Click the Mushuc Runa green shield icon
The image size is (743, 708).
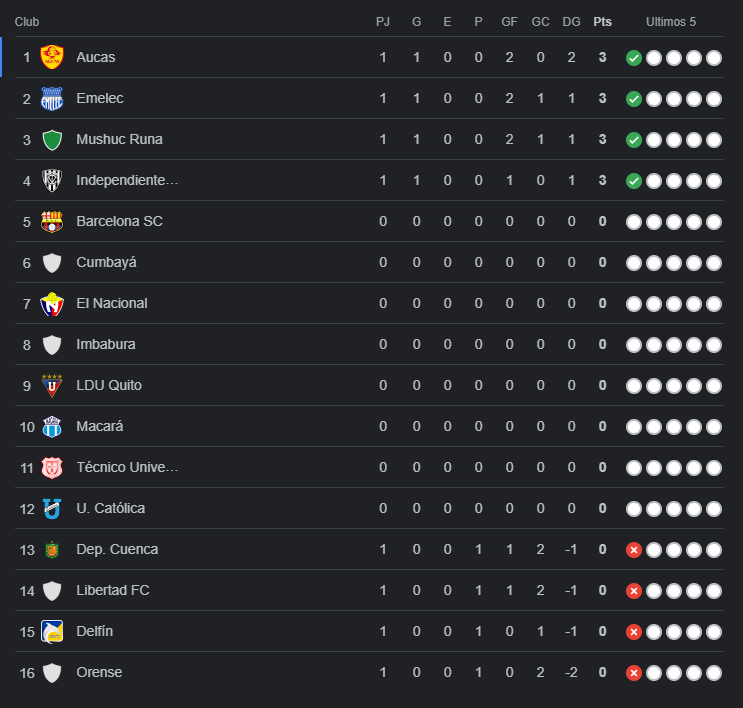click(52, 140)
